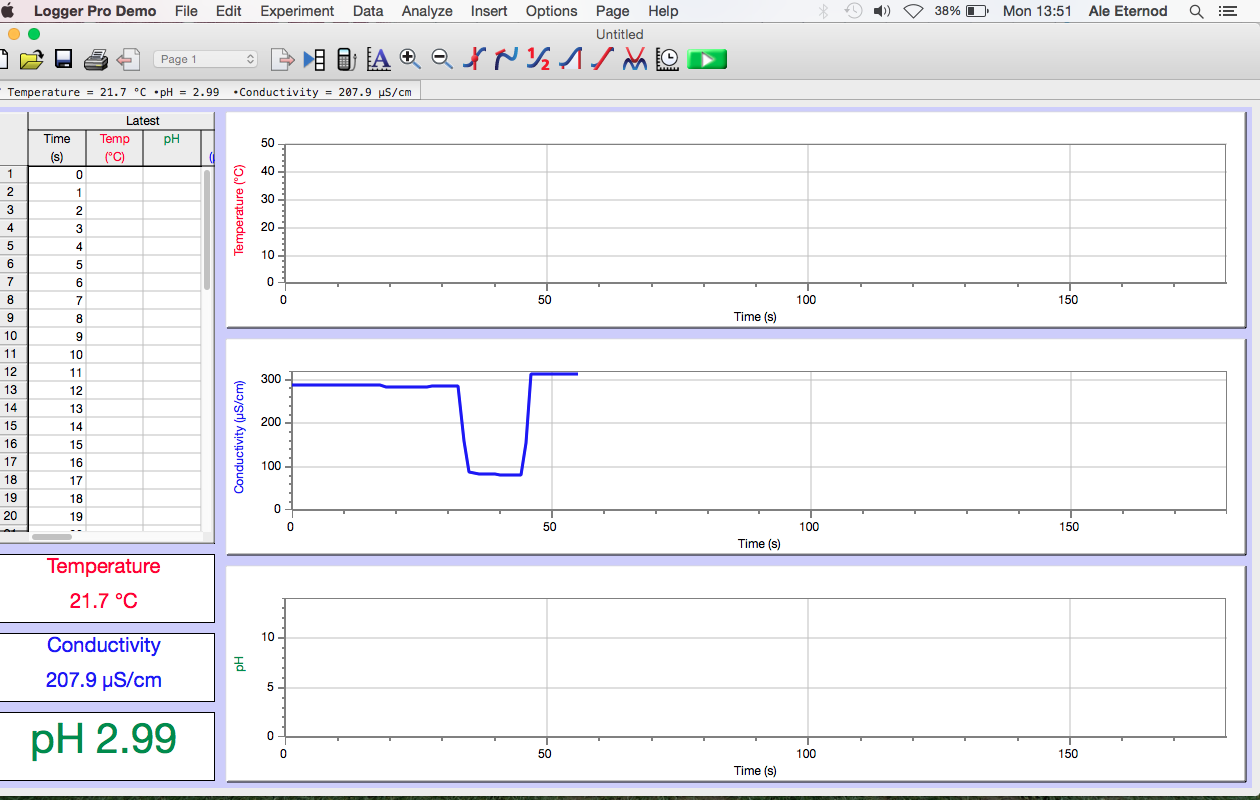1260x800 pixels.
Task: Save the file with the floppy disk icon
Action: click(x=63, y=60)
